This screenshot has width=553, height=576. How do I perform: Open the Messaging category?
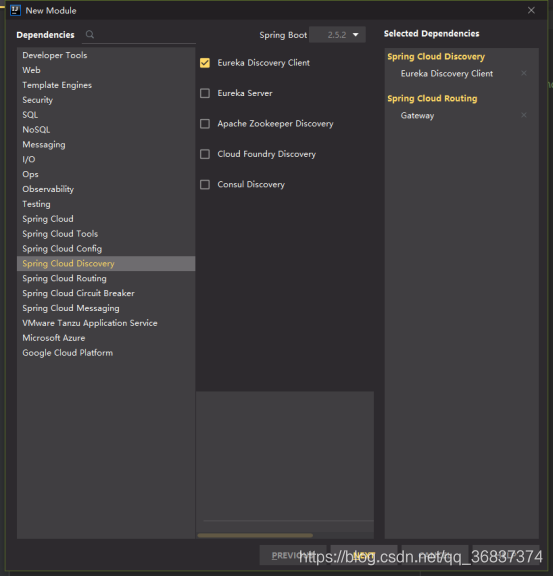pyautogui.click(x=106, y=144)
